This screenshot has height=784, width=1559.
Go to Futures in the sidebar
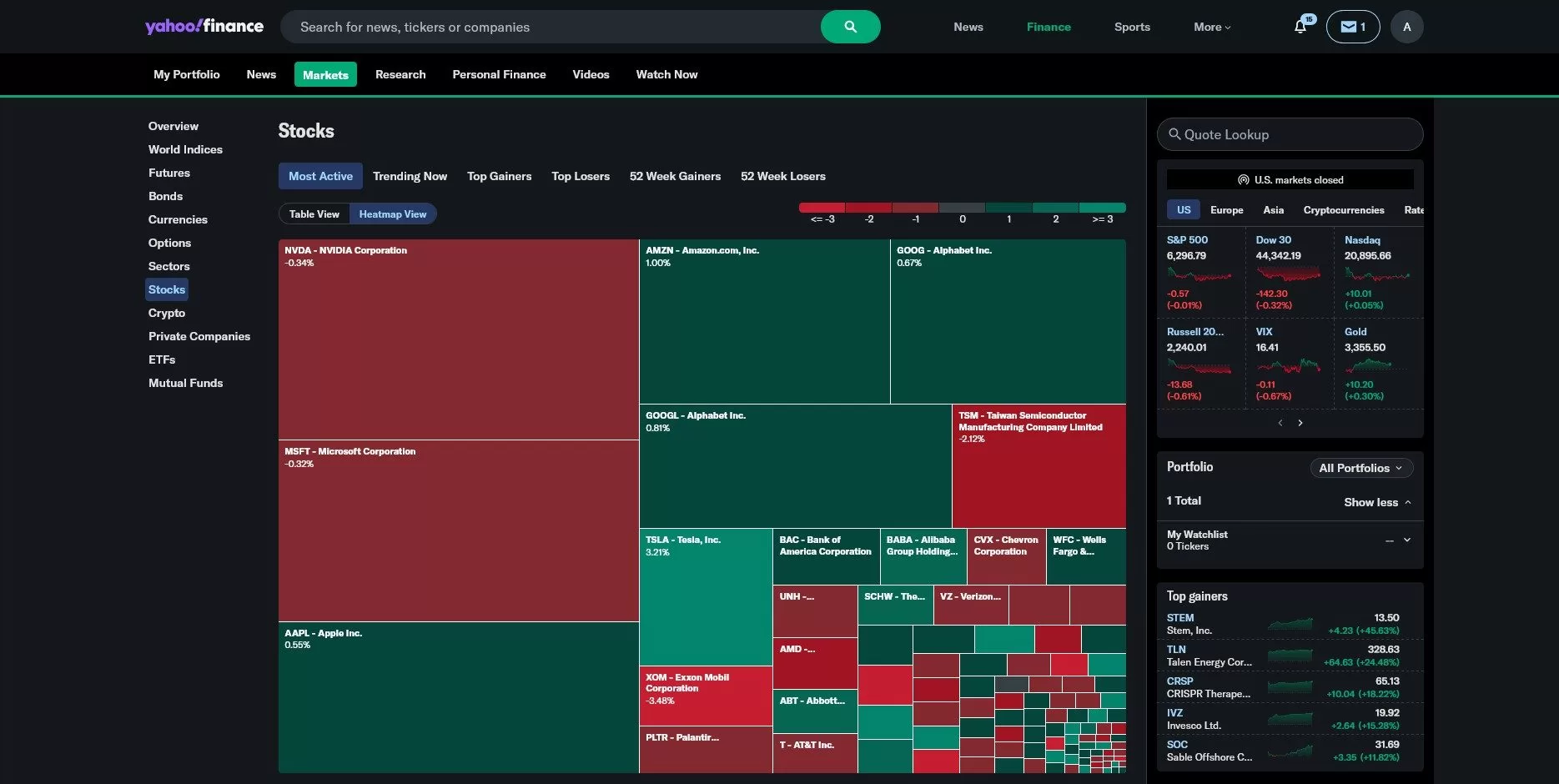pyautogui.click(x=169, y=173)
